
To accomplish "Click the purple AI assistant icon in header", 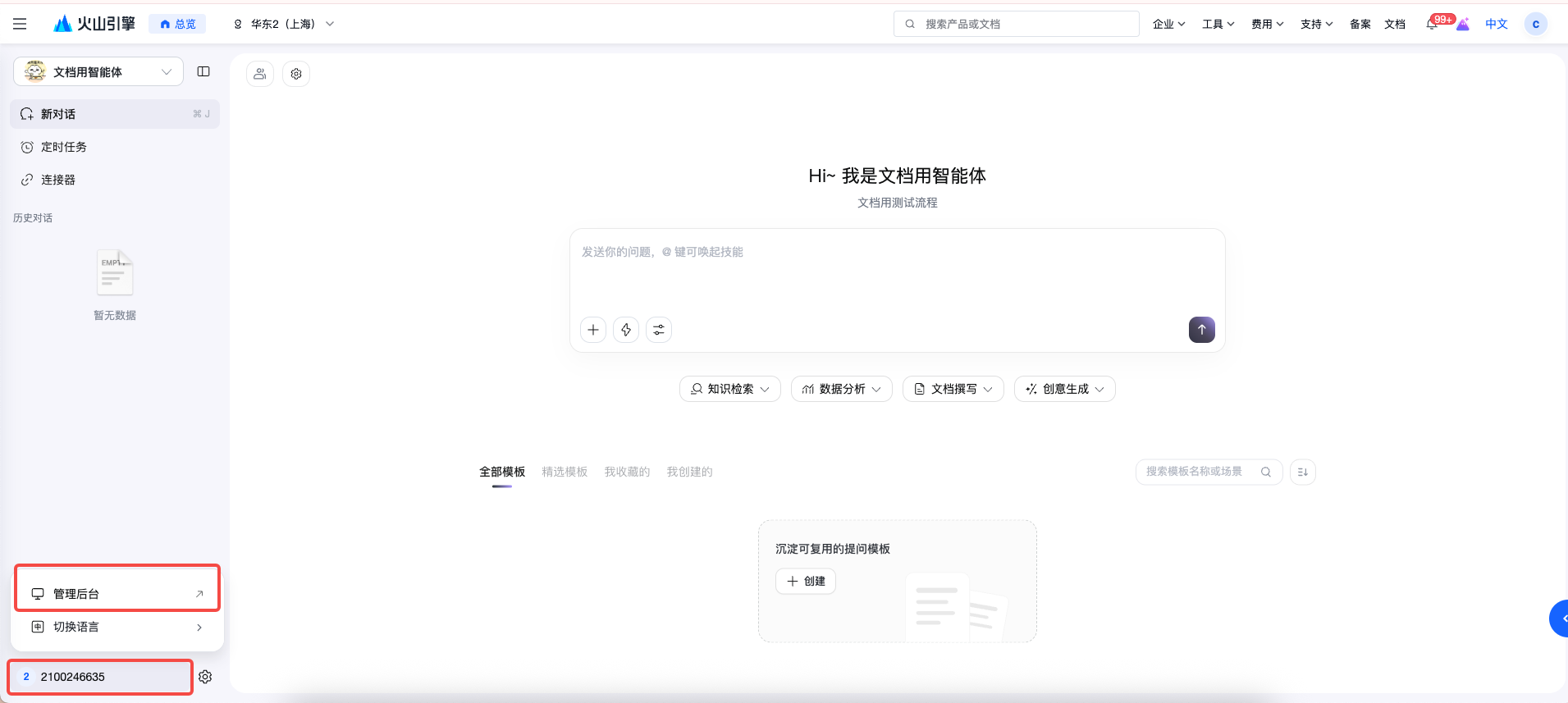I will 1463,25.
